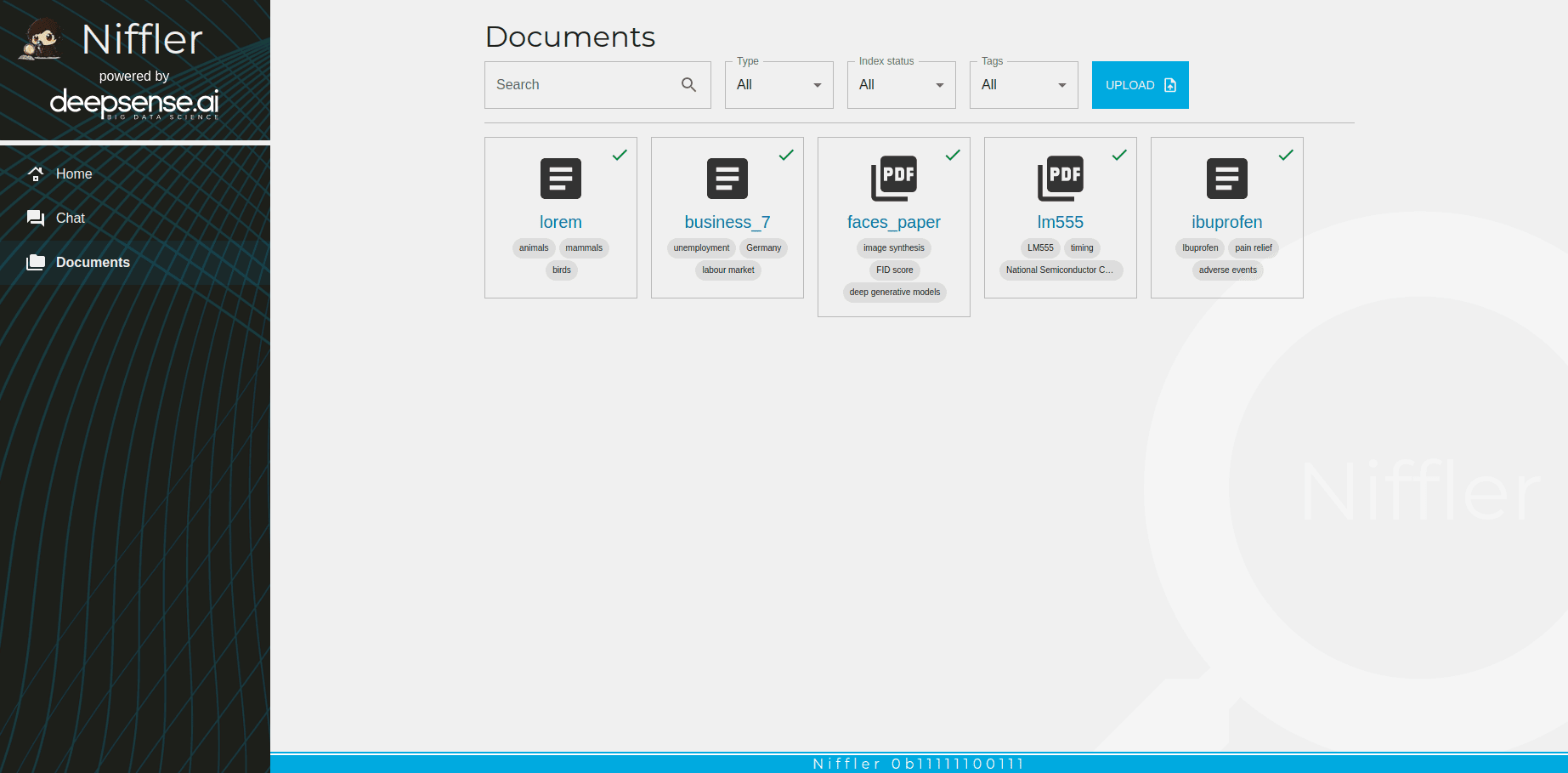Open the Index status dropdown
The image size is (1568, 773).
(901, 85)
